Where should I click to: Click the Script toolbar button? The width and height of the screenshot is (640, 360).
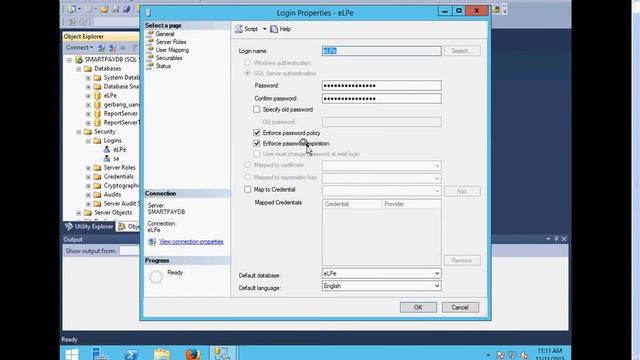point(247,29)
